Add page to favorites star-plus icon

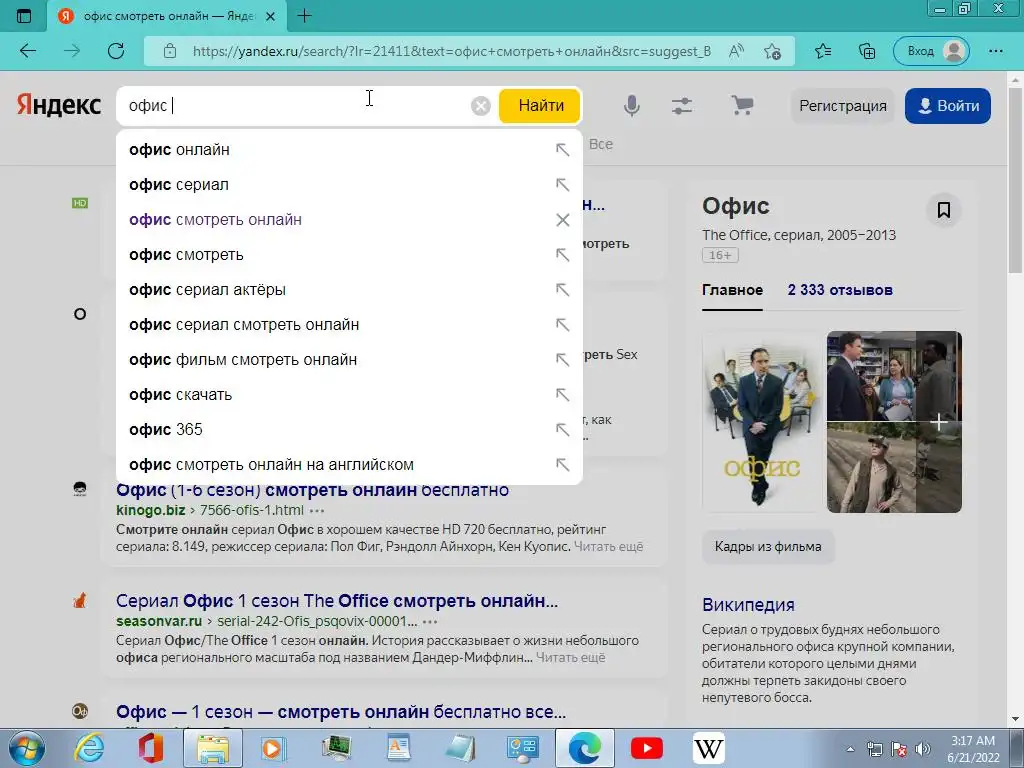(x=772, y=51)
